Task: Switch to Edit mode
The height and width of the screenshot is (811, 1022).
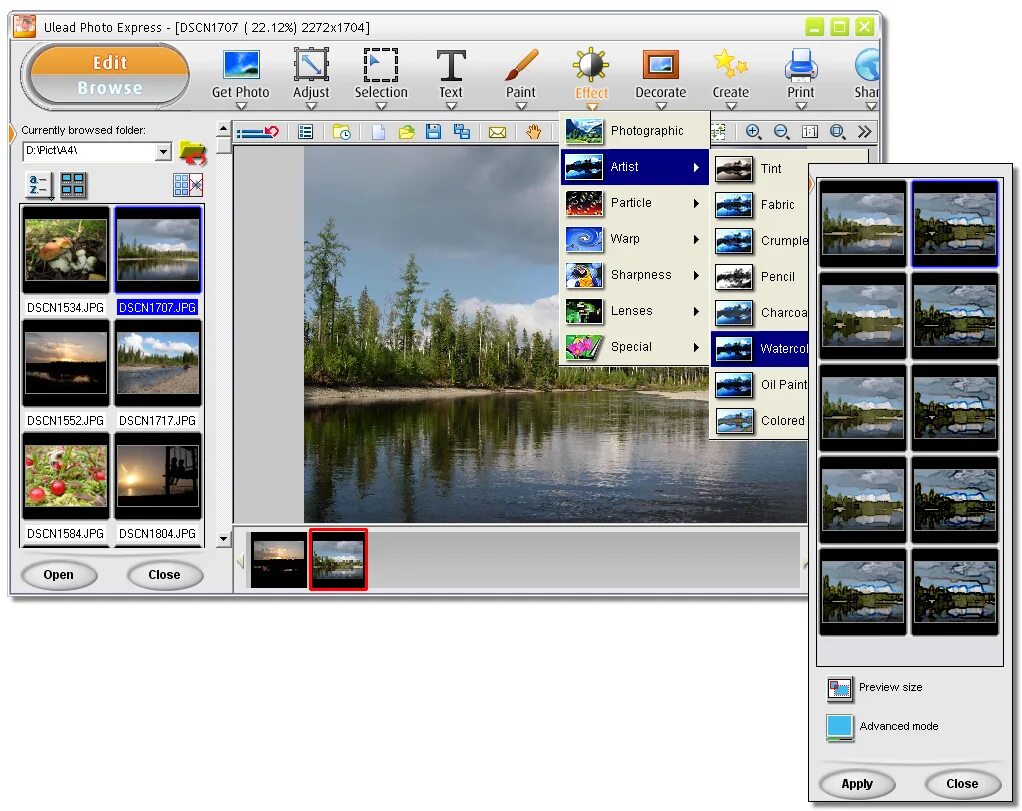Action: coord(110,63)
